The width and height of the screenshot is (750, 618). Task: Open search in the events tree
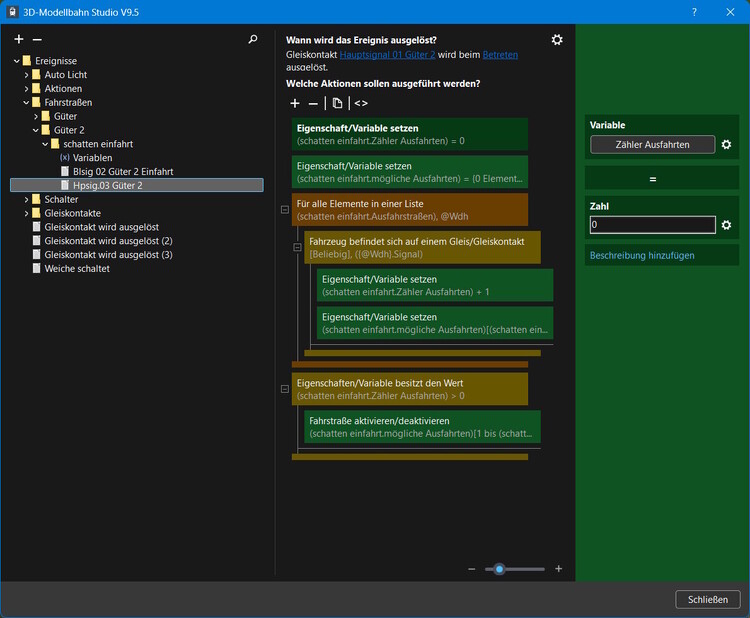tap(253, 39)
